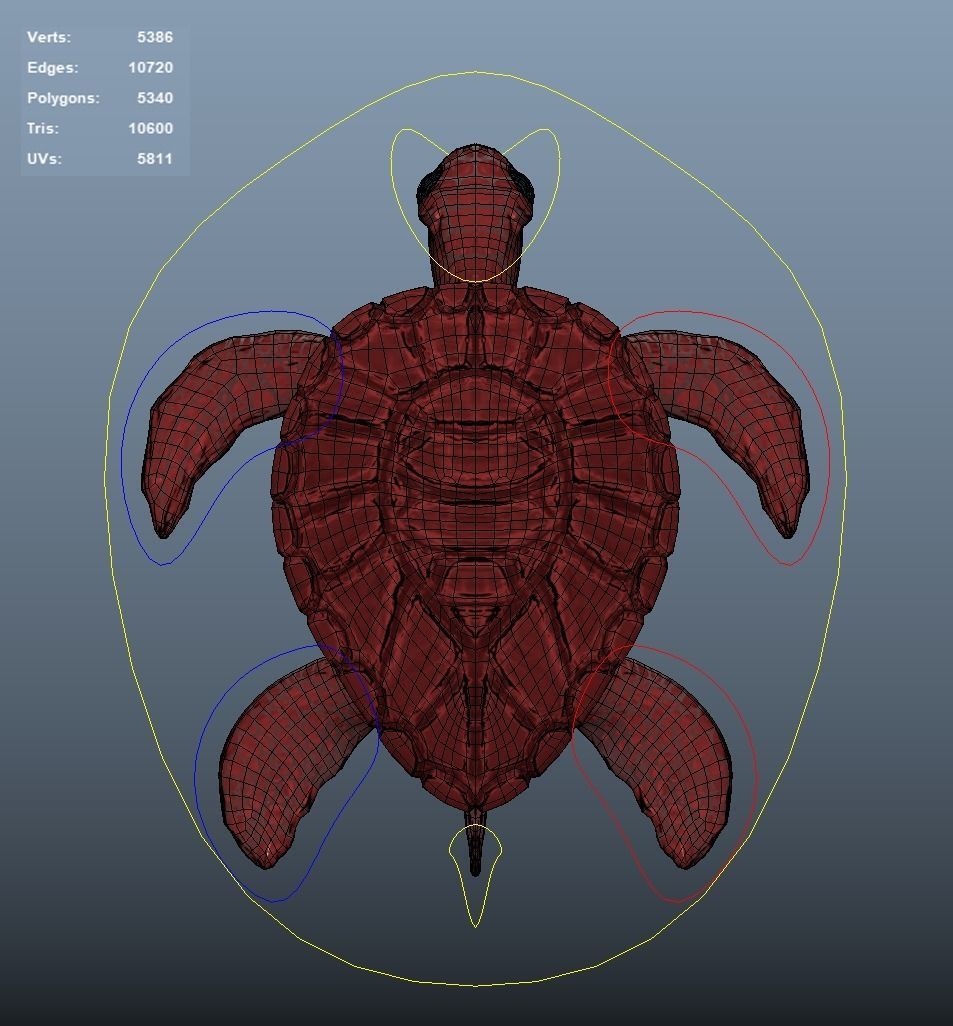Viewport: 953px width, 1026px height.
Task: Click the UVs statistic 5811
Action: pyautogui.click(x=155, y=158)
